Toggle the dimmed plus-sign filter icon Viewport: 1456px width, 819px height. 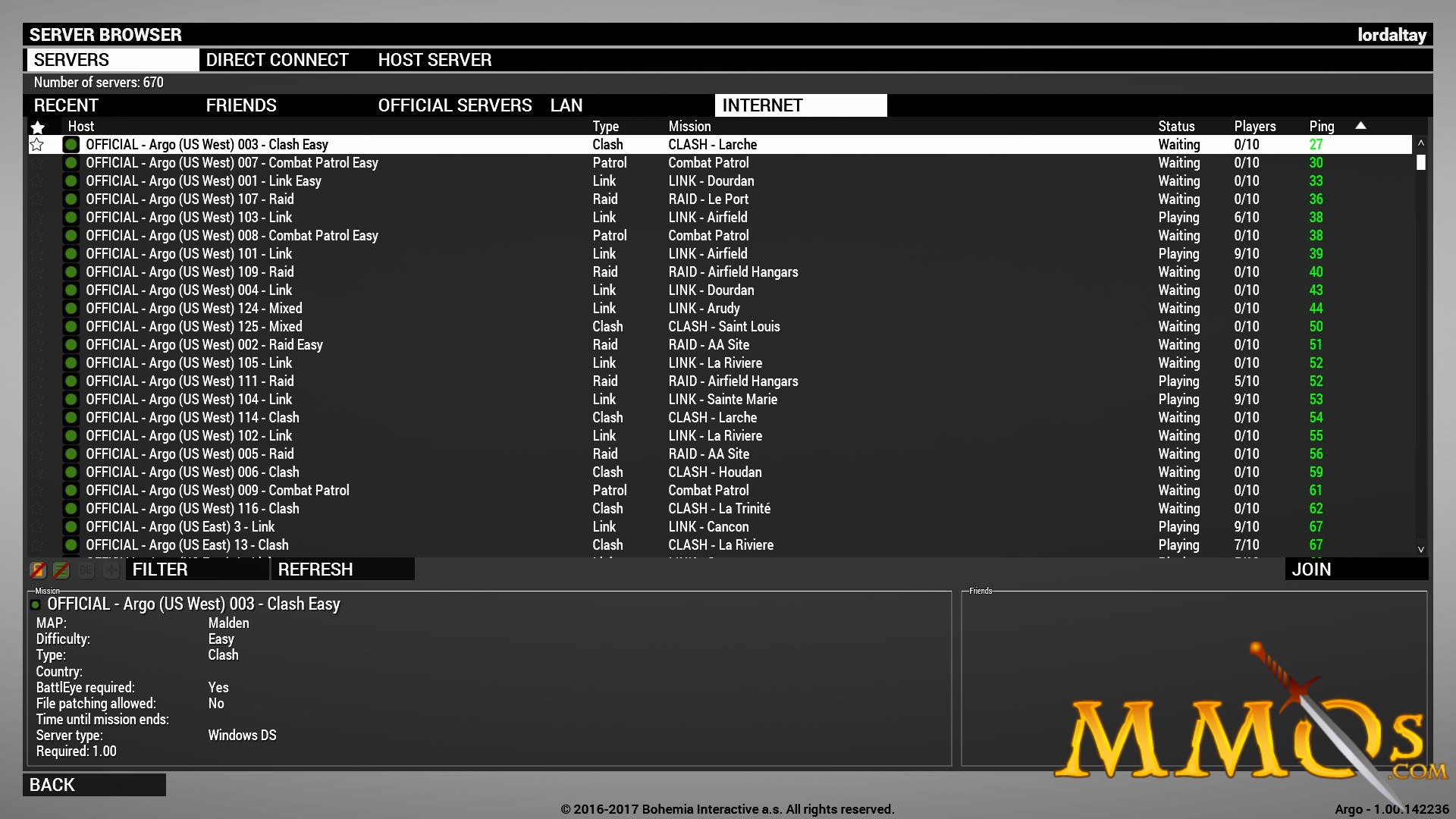111,570
